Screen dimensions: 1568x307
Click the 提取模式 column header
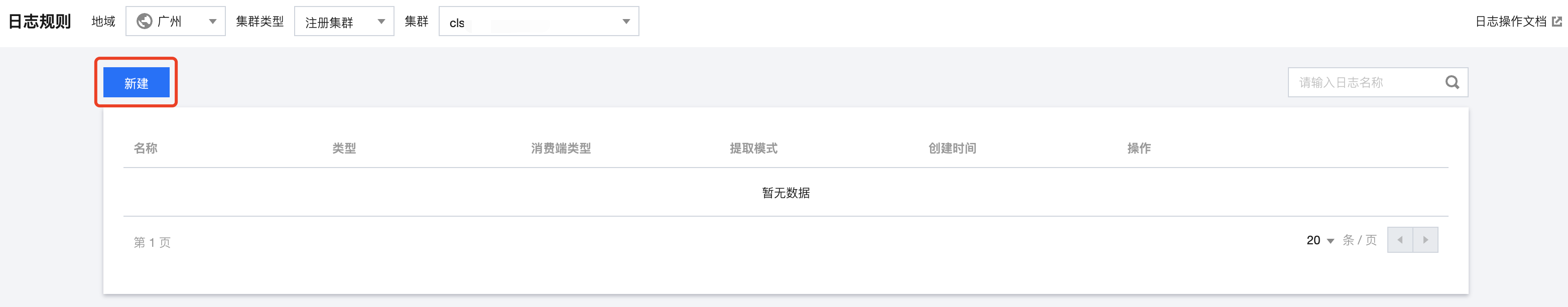753,147
